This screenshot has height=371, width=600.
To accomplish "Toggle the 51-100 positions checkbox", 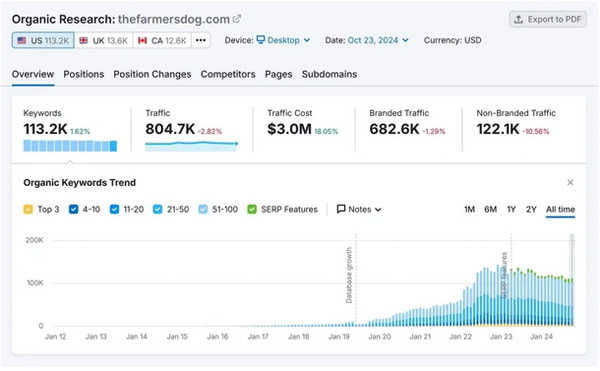I will click(x=203, y=209).
